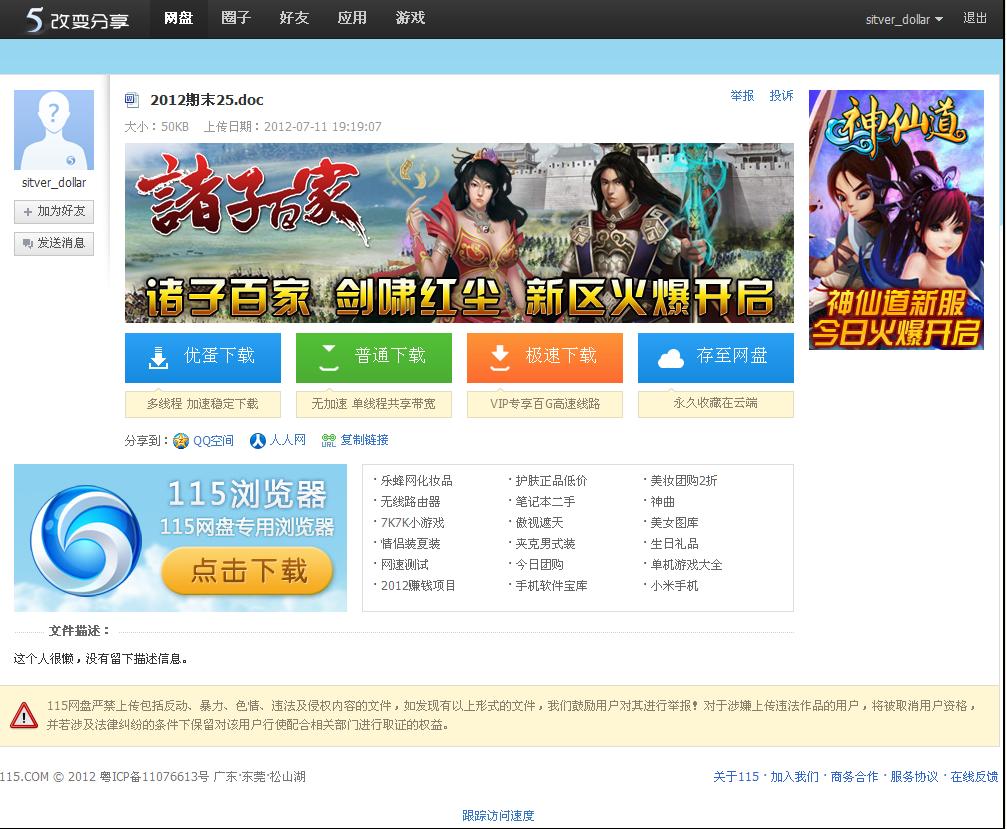Open 美女图库 link
This screenshot has width=1007, height=829.
(x=674, y=523)
